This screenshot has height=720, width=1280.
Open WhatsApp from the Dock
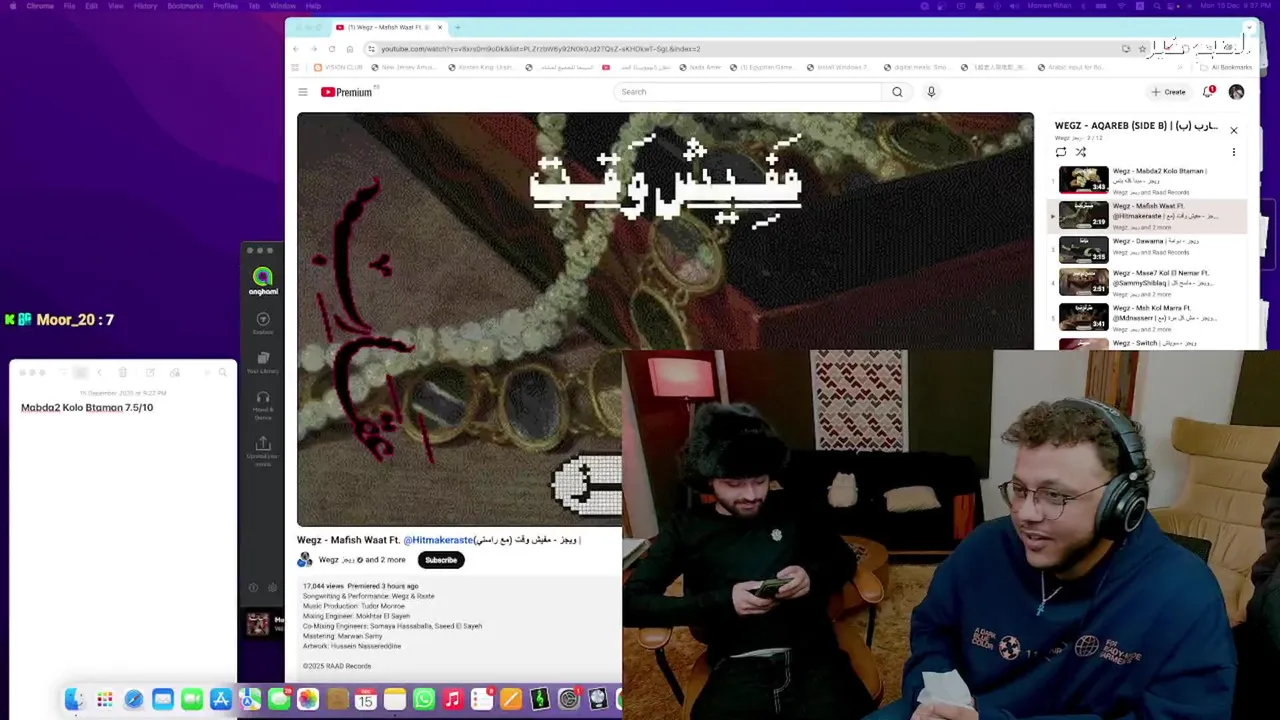coord(424,699)
